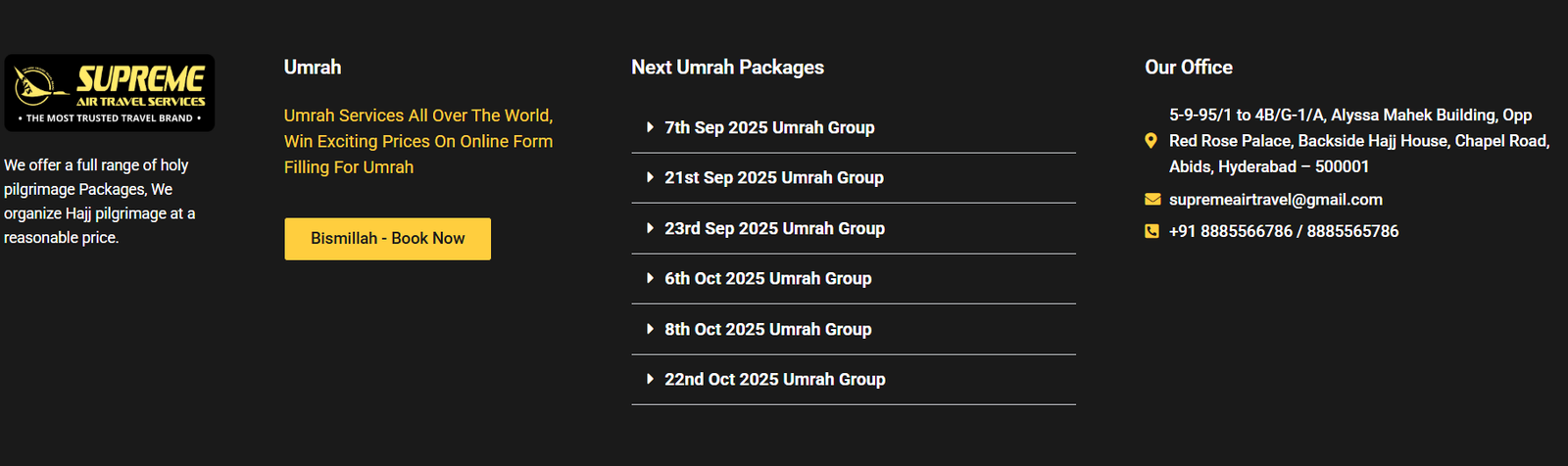Open the 7th Sep 2025 Umrah Group package
This screenshot has width=1568, height=466.
[769, 127]
